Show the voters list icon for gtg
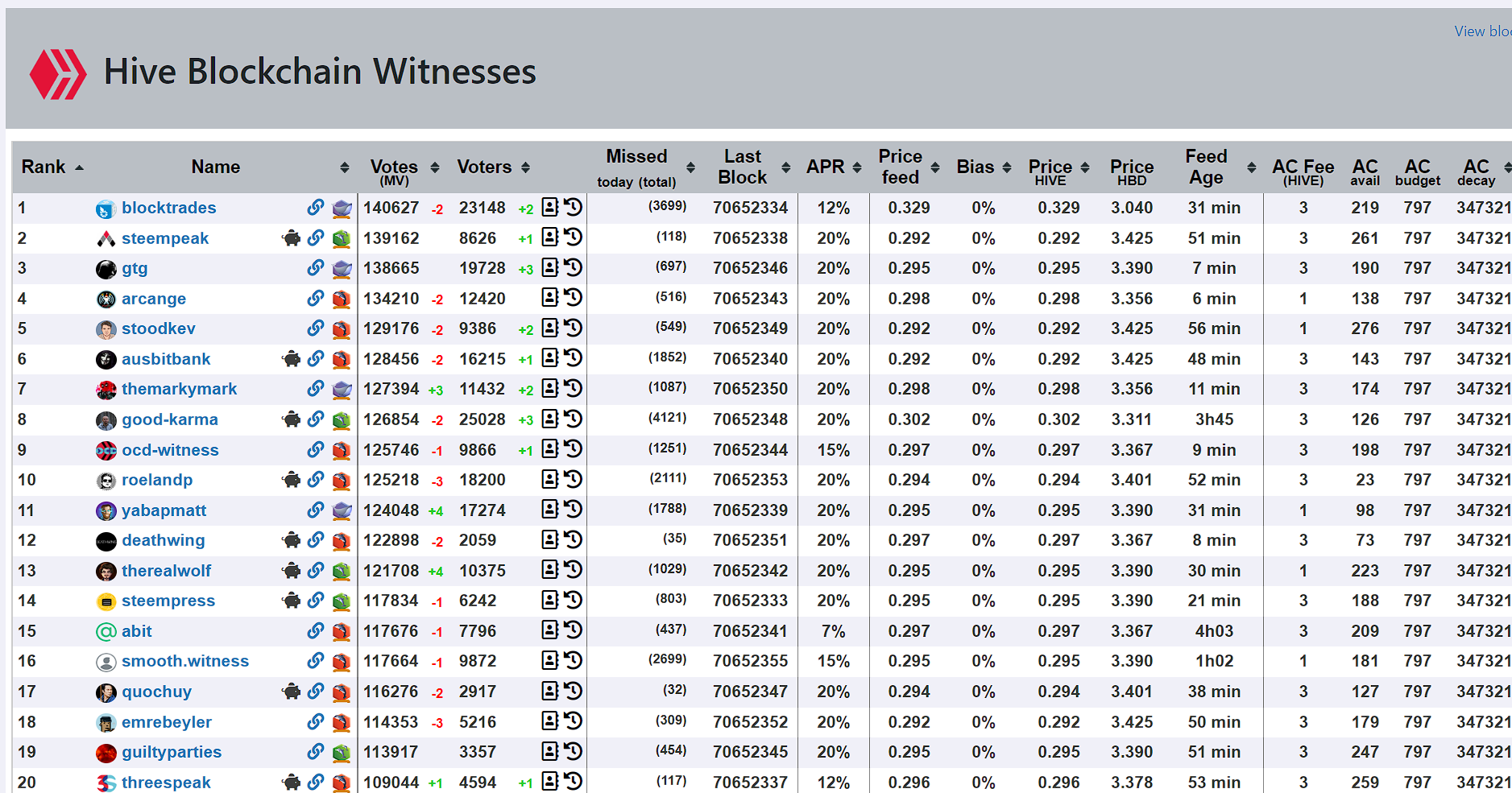This screenshot has width=1512, height=793. click(x=550, y=267)
